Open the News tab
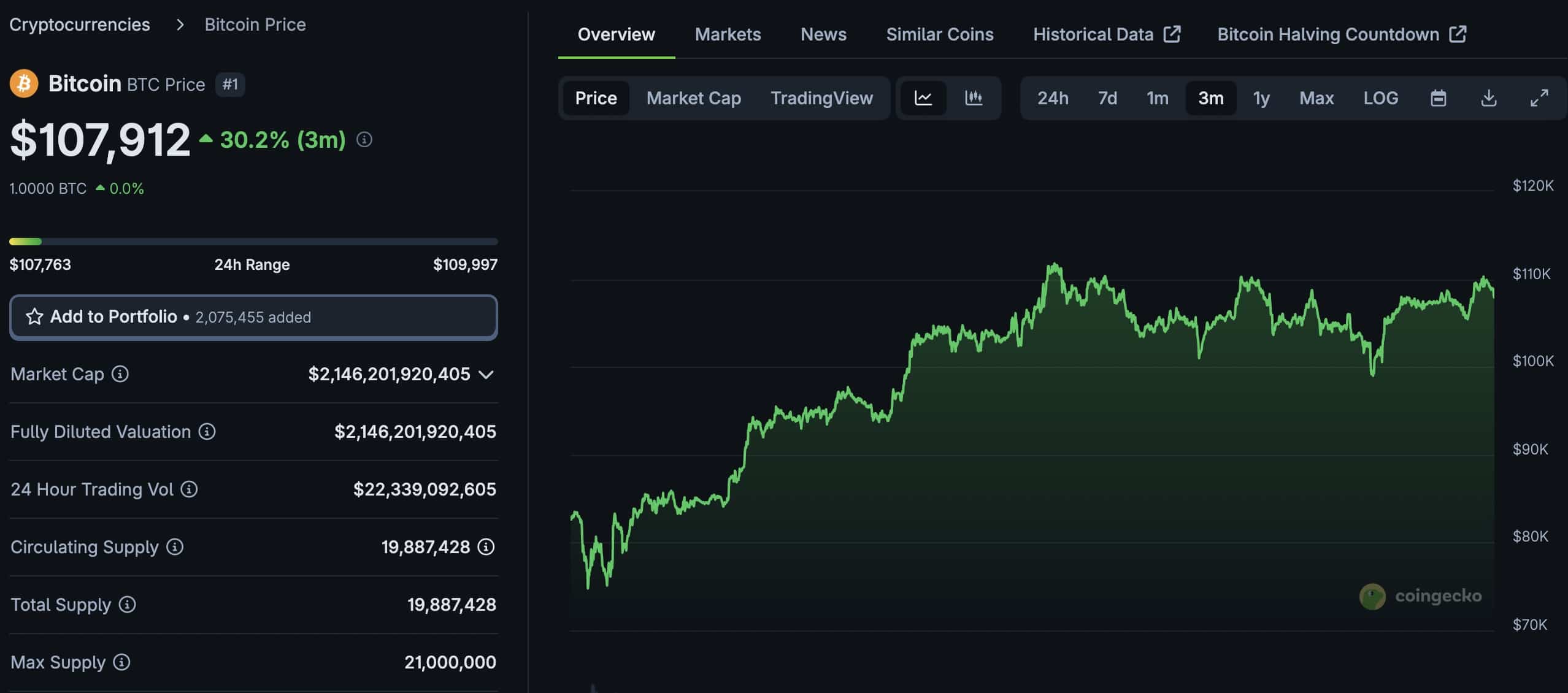 pos(823,34)
